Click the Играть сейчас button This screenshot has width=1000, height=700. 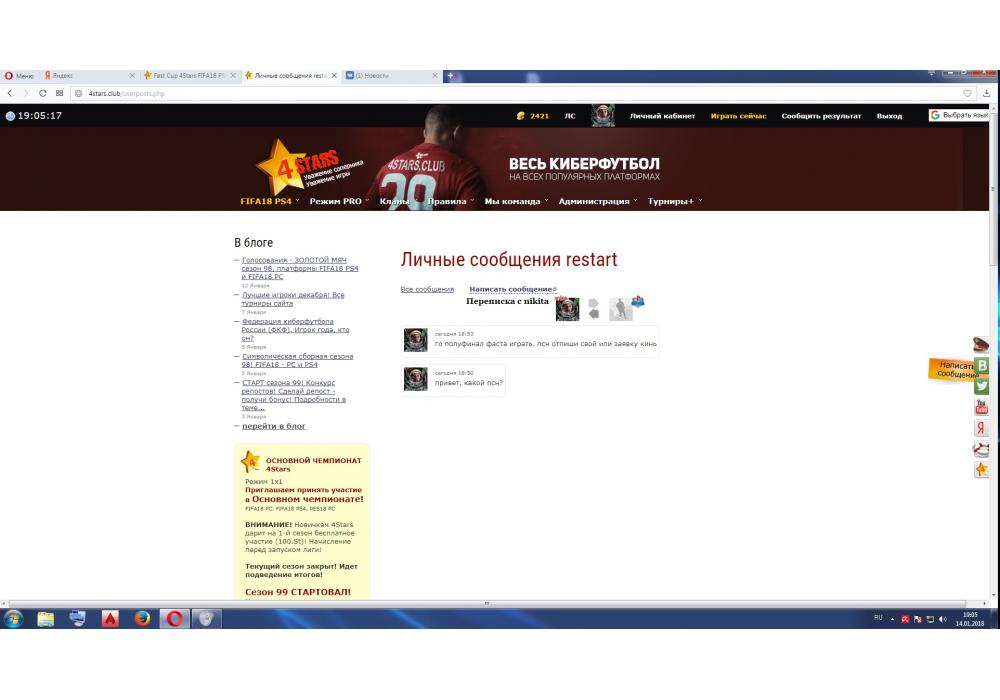(x=738, y=116)
